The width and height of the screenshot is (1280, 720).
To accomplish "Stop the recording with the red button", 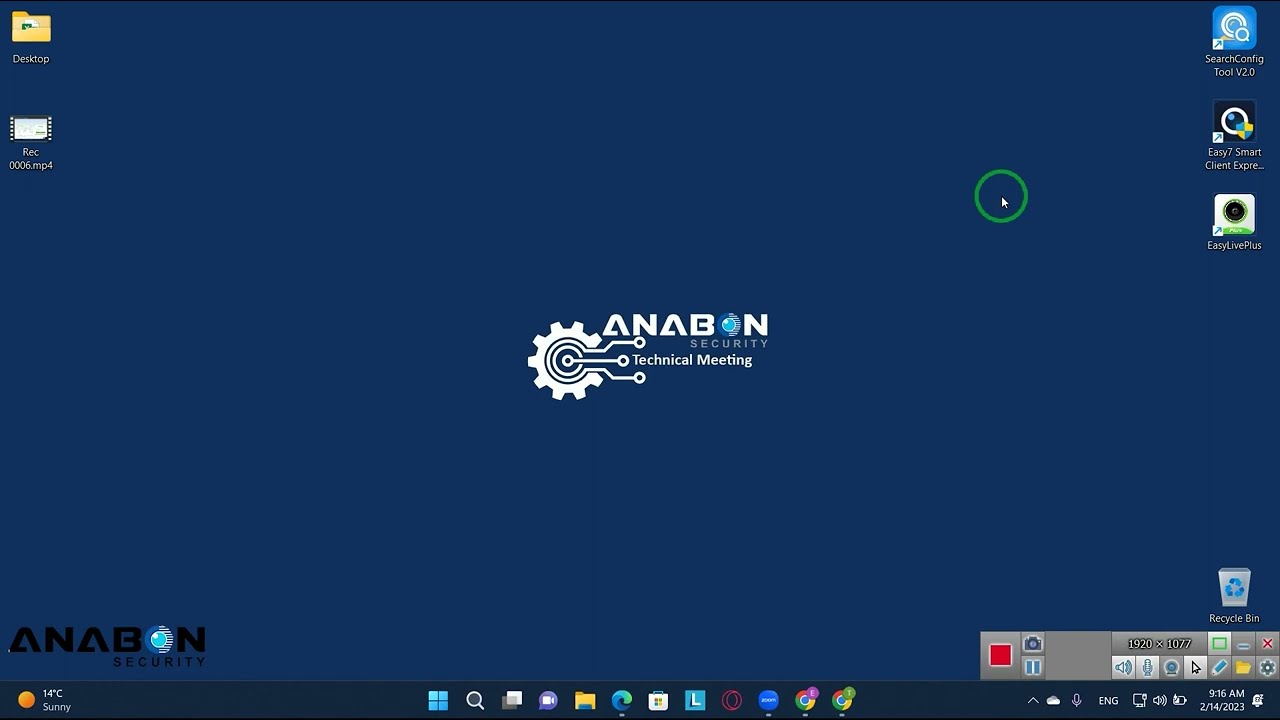I will coord(1000,655).
